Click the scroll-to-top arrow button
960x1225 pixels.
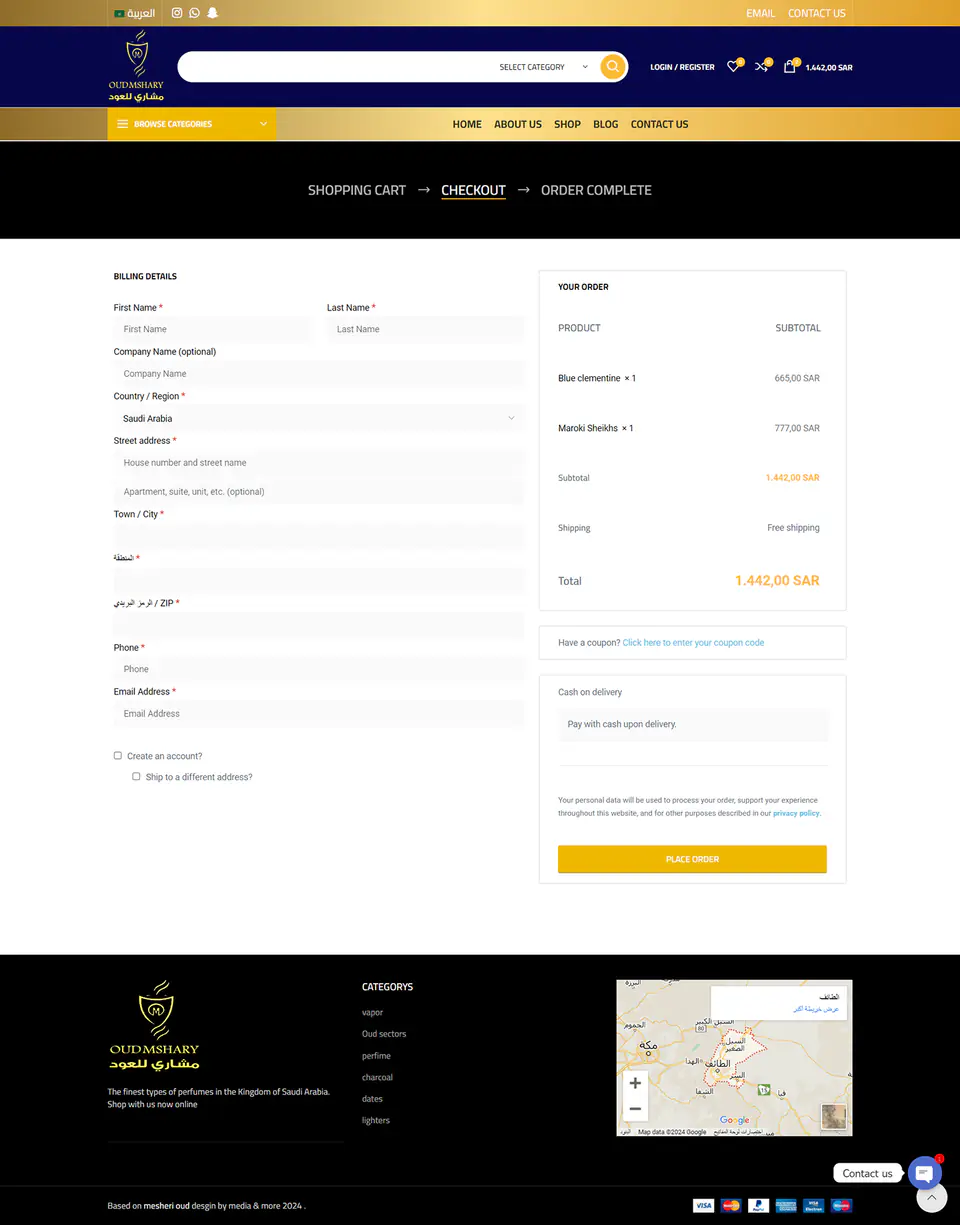(931, 1197)
